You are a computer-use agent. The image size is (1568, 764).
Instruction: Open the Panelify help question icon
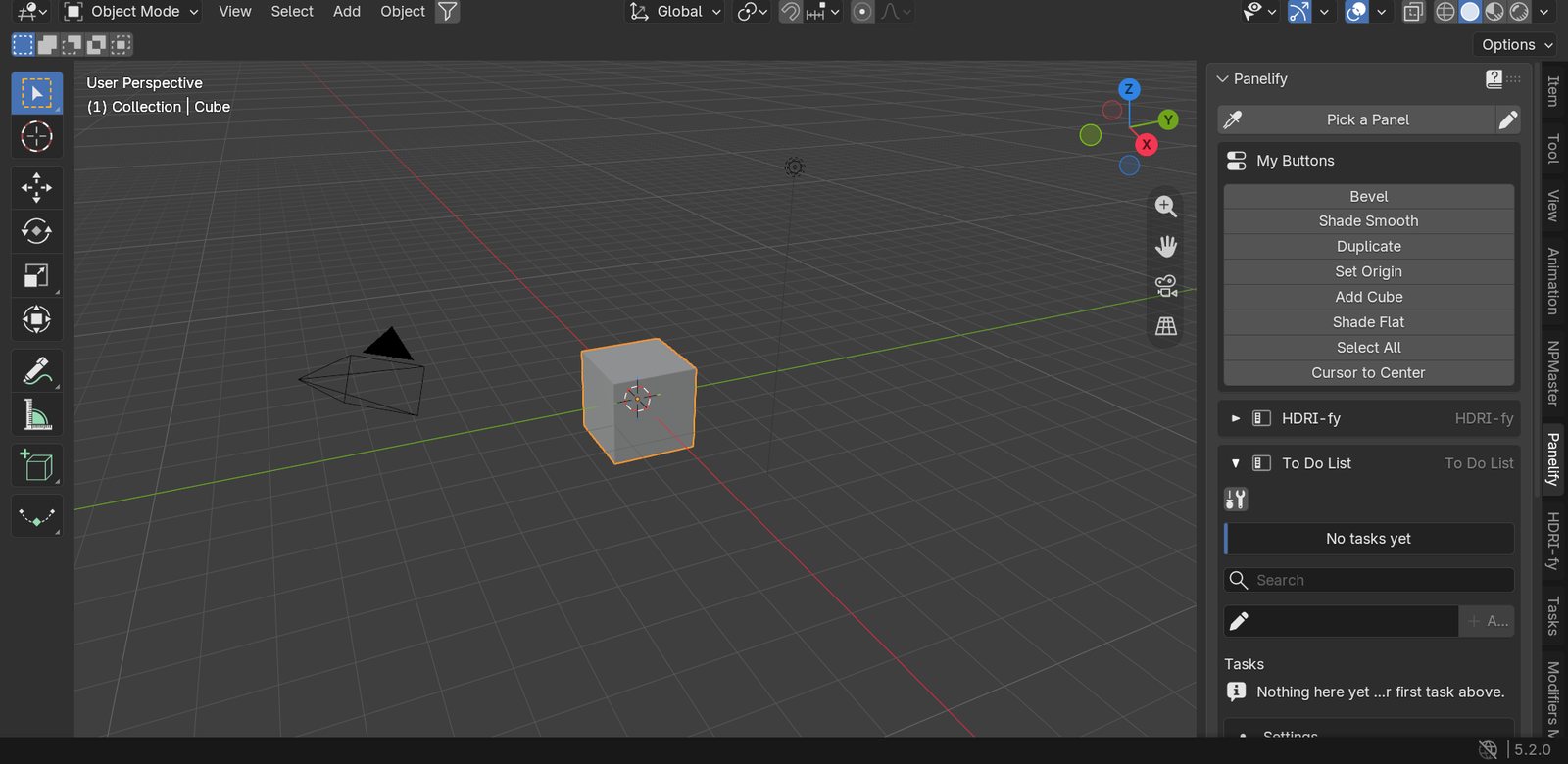coord(1494,78)
